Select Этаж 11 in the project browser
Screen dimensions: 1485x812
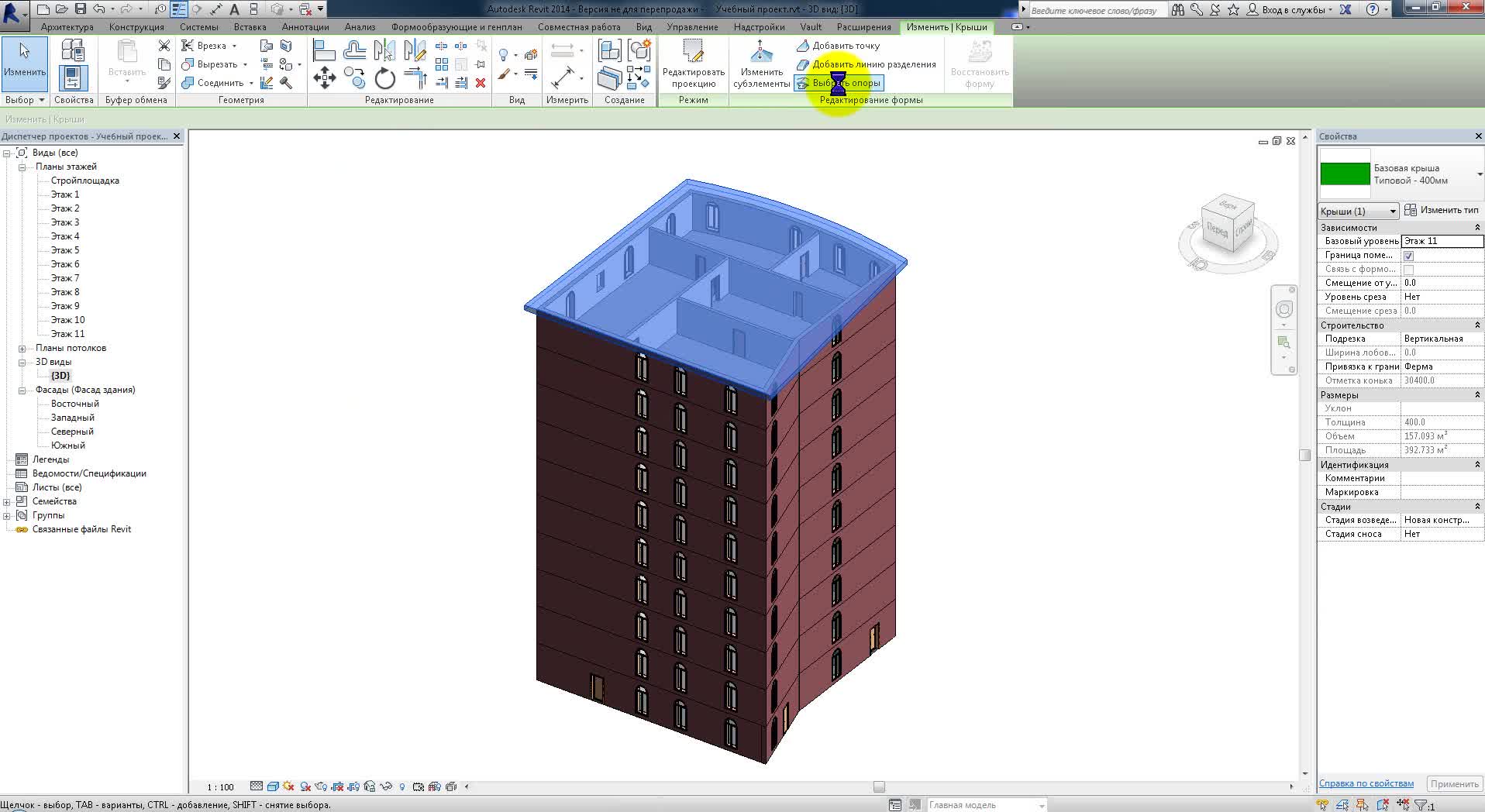tap(67, 334)
